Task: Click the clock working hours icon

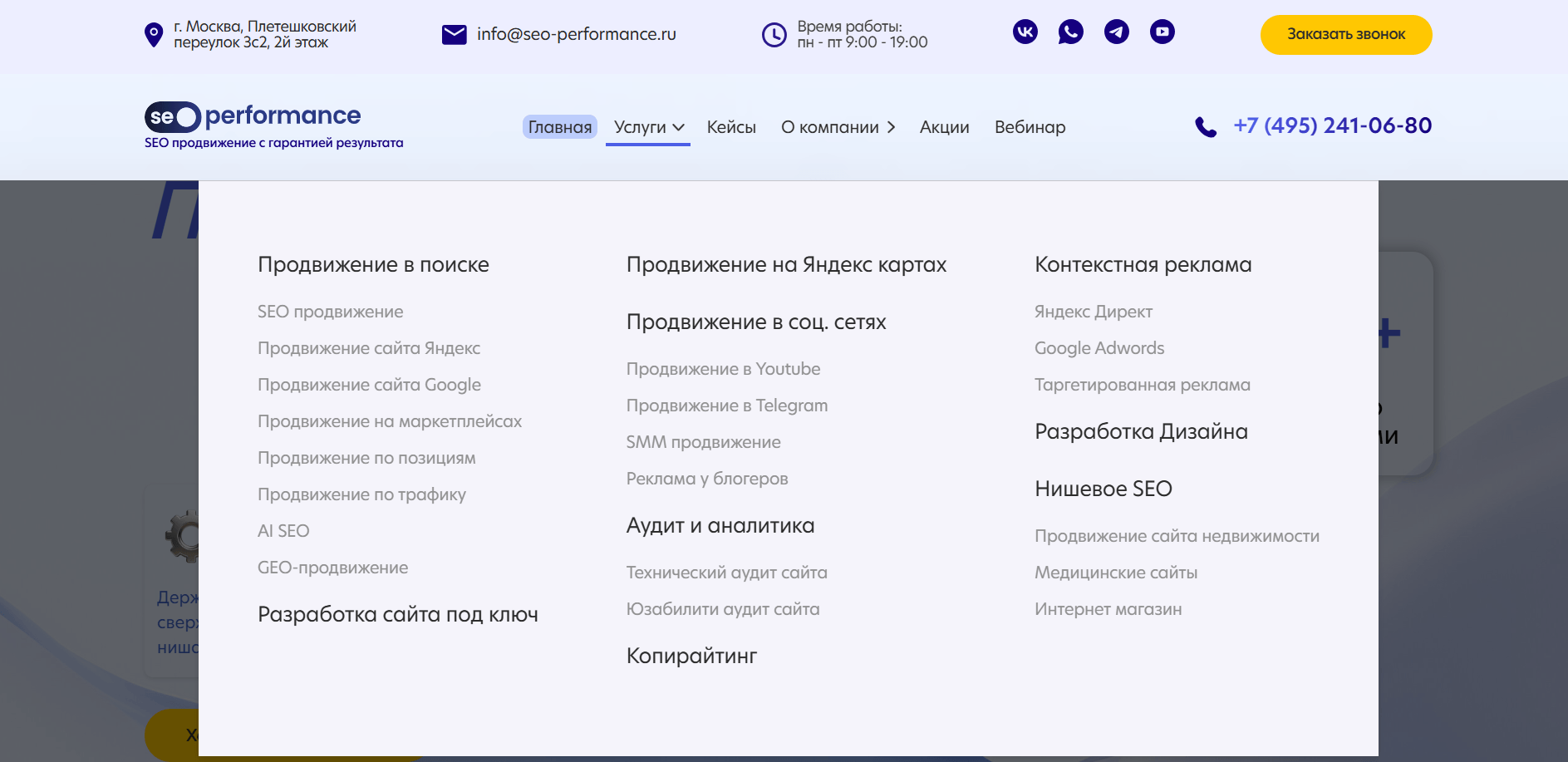Action: point(774,35)
